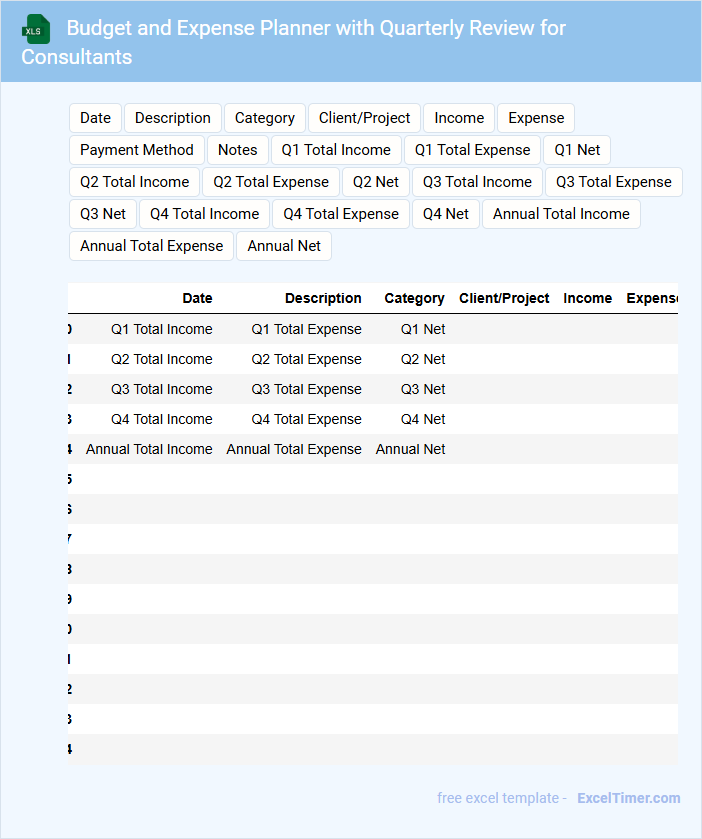Select the Annual Net tag

coord(284,246)
